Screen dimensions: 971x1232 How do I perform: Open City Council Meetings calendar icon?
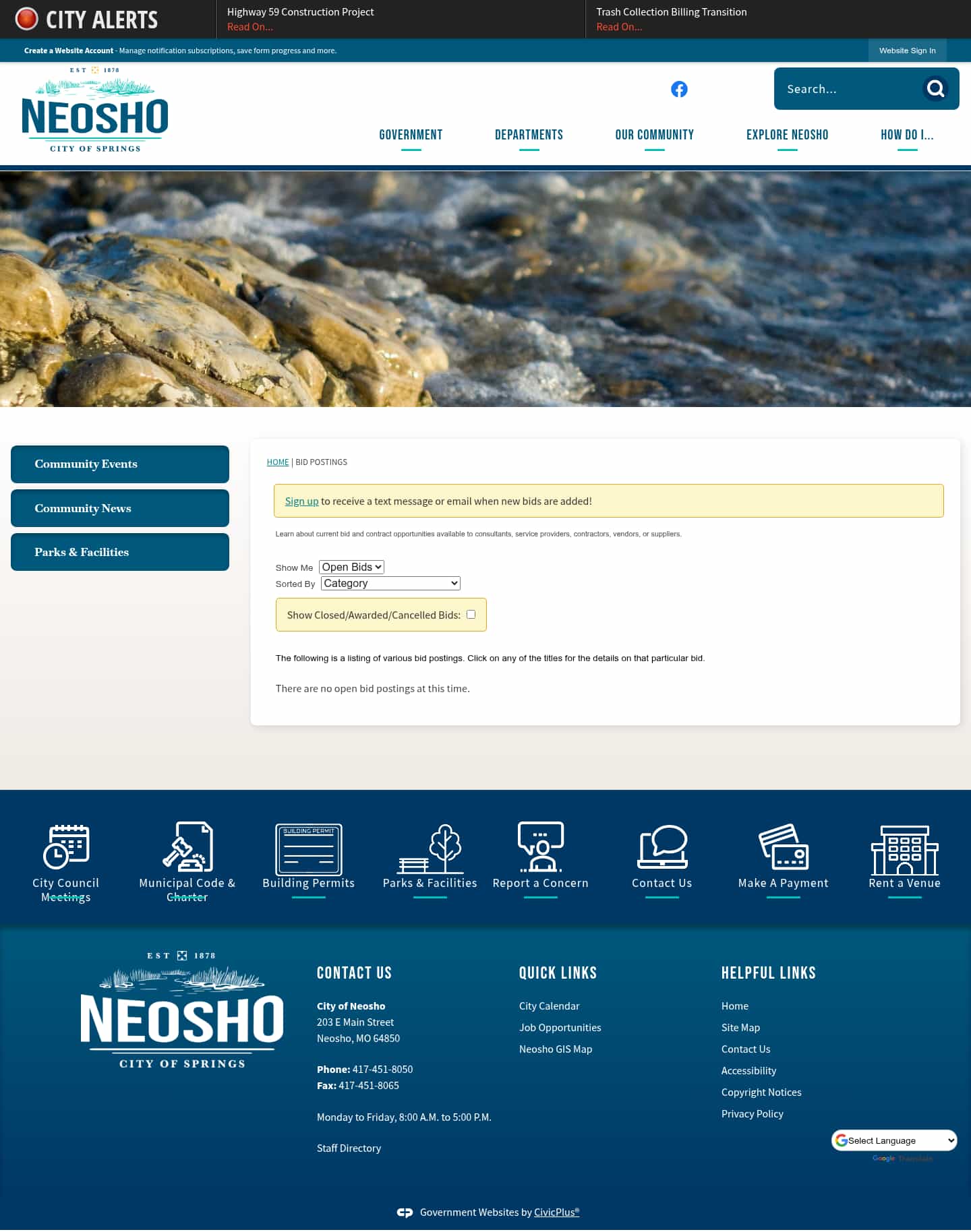click(x=66, y=846)
